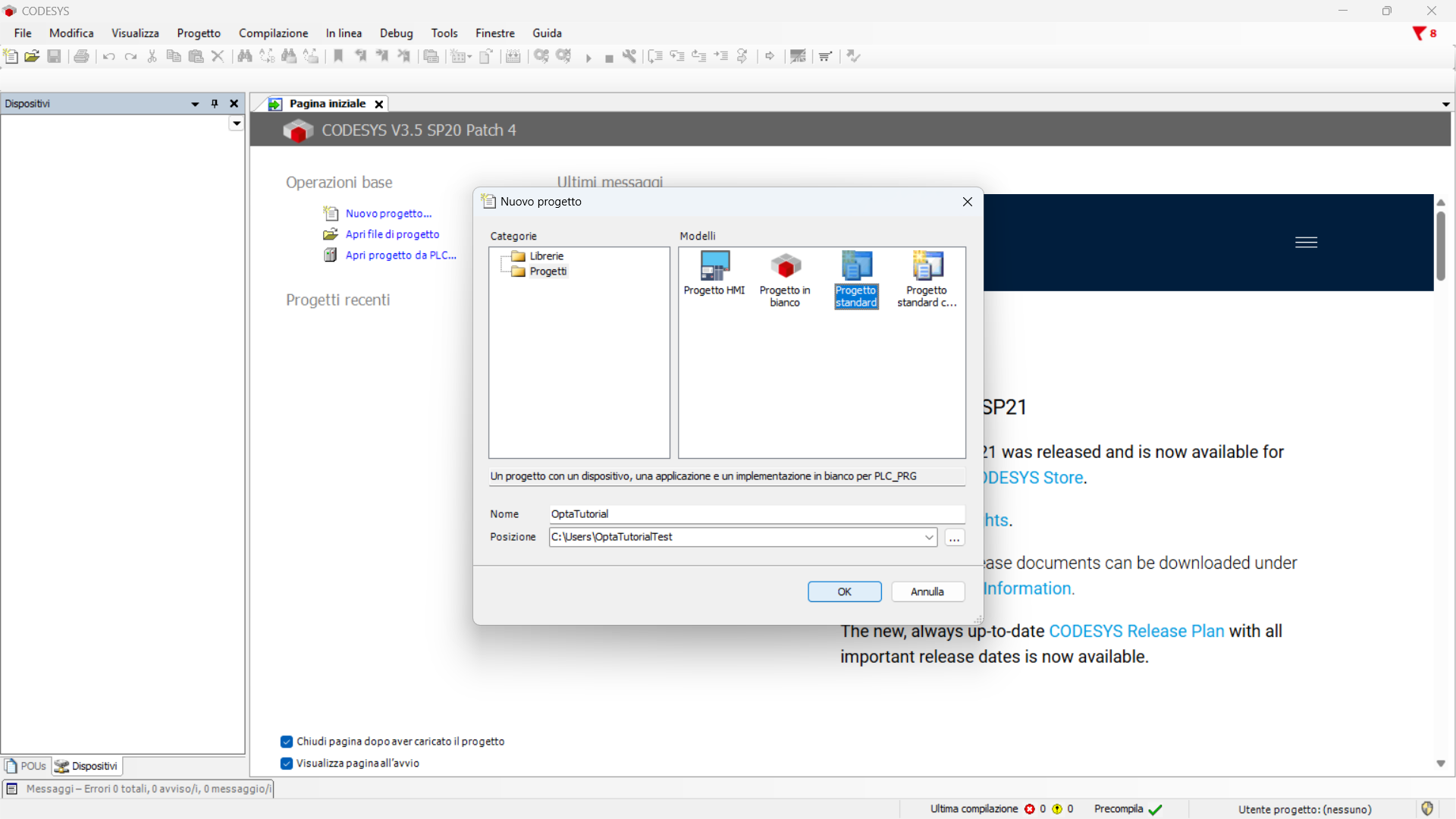
Task: Pin the Dispositivi panel
Action: pos(215,104)
